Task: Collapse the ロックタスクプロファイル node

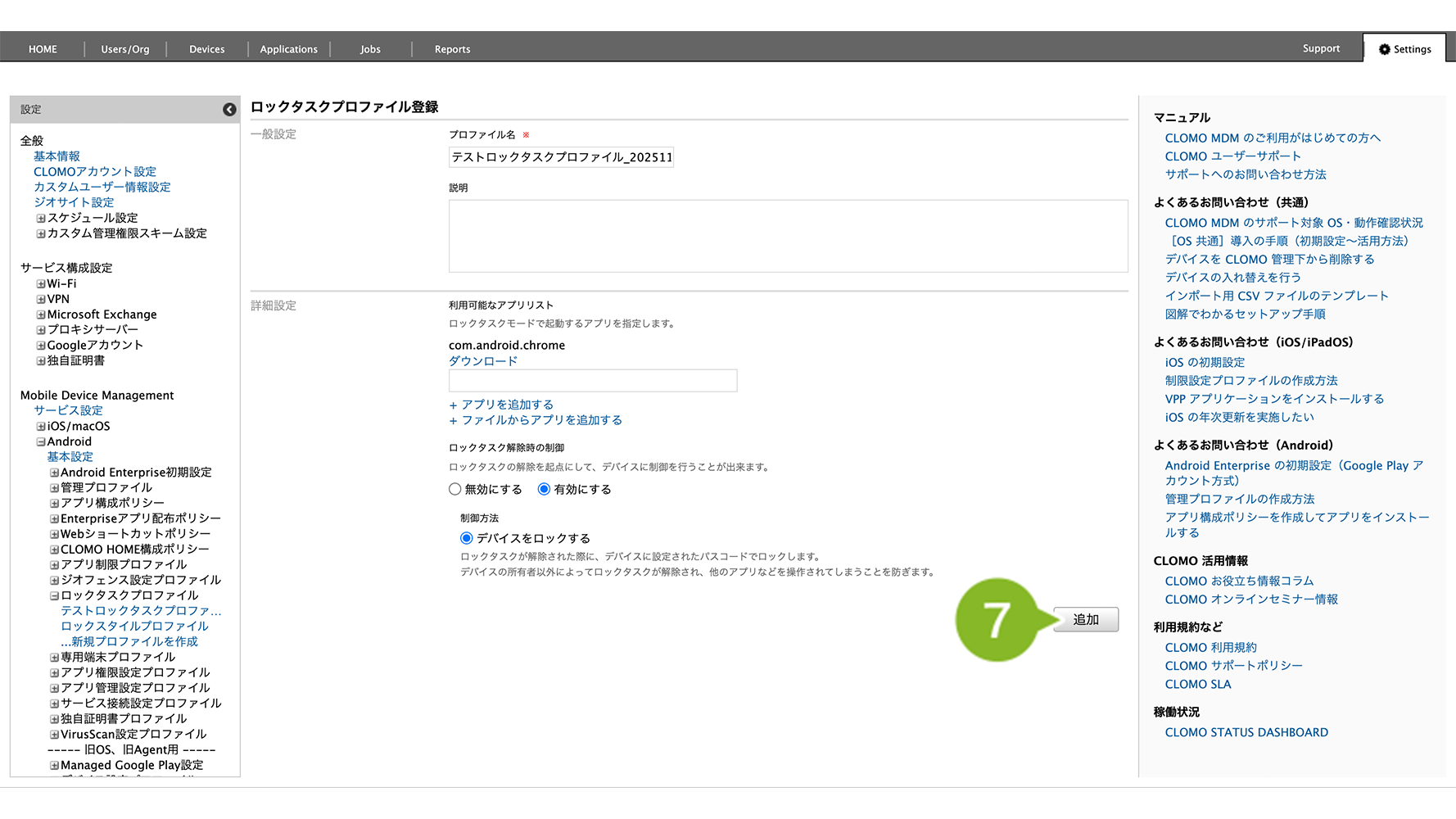Action: pos(54,596)
